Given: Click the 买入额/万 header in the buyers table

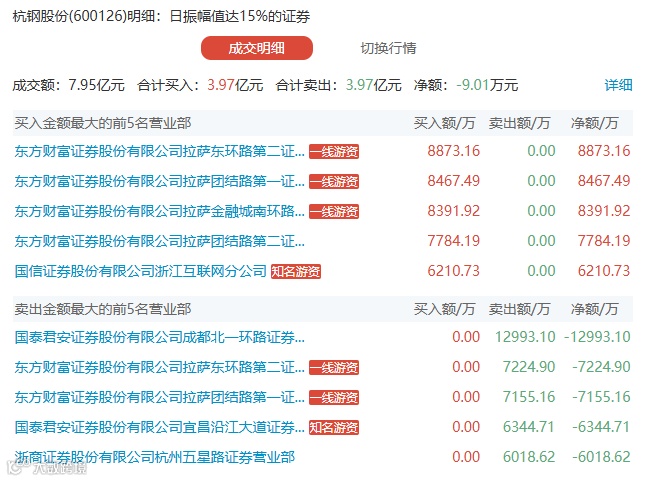Looking at the screenshot, I should (x=444, y=123).
